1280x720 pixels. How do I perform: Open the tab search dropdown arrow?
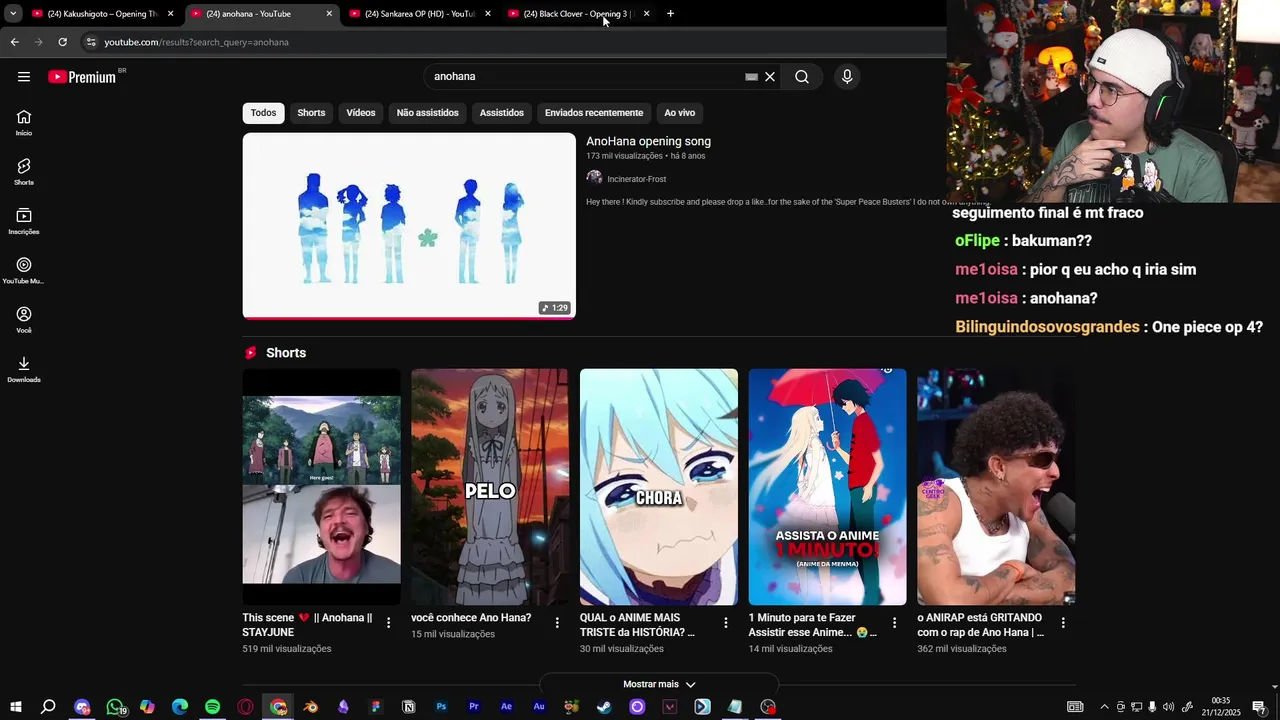13,14
